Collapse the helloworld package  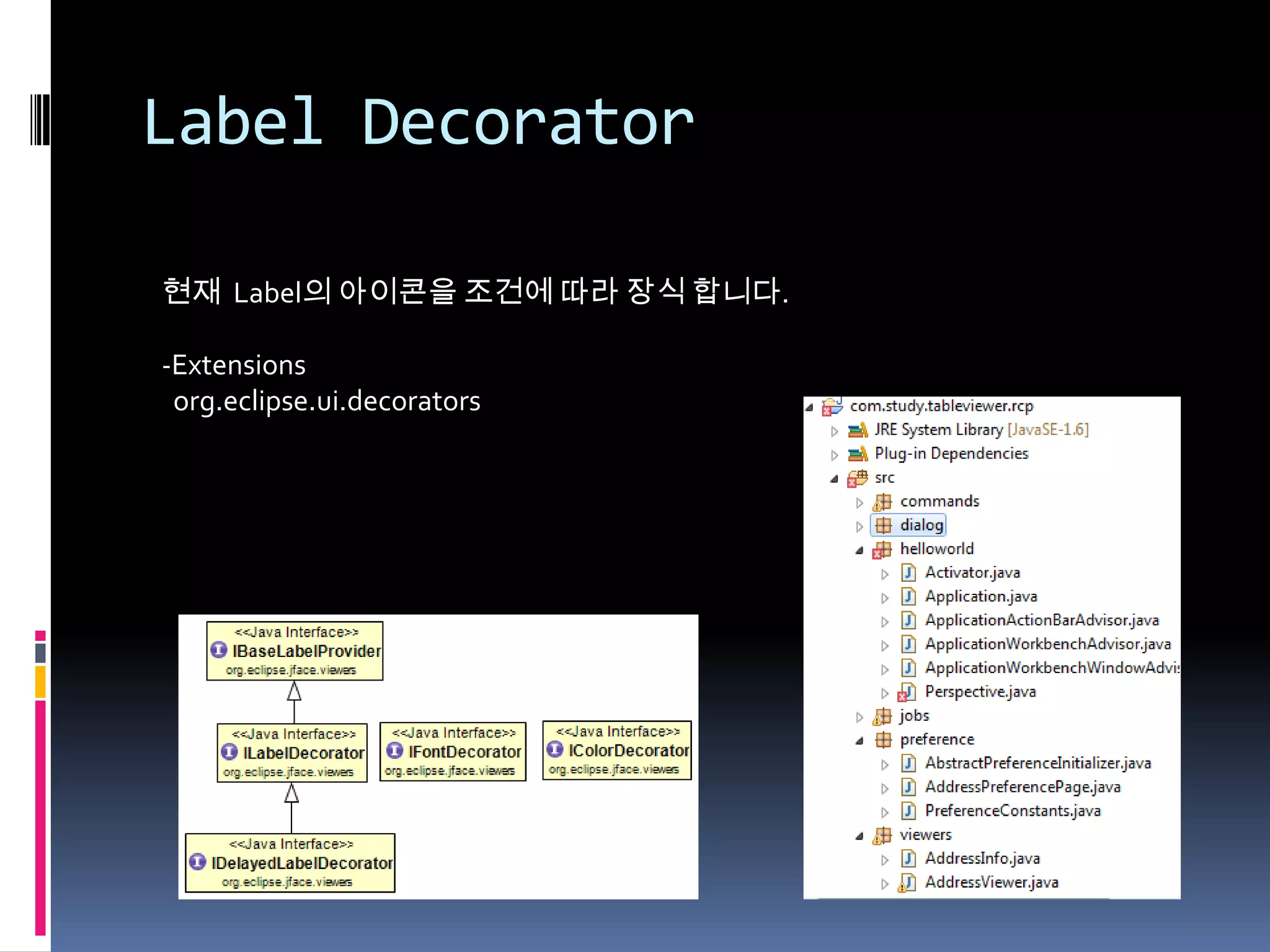[859, 550]
